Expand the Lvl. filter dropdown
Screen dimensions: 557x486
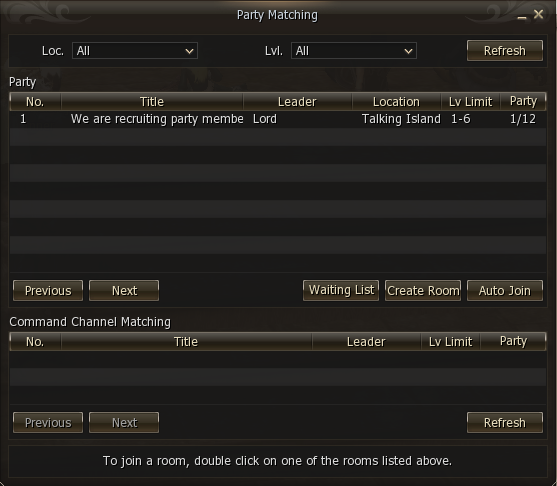(x=354, y=51)
